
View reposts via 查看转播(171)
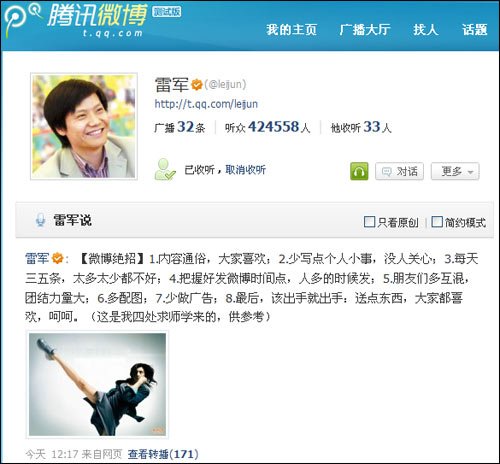coord(163,454)
